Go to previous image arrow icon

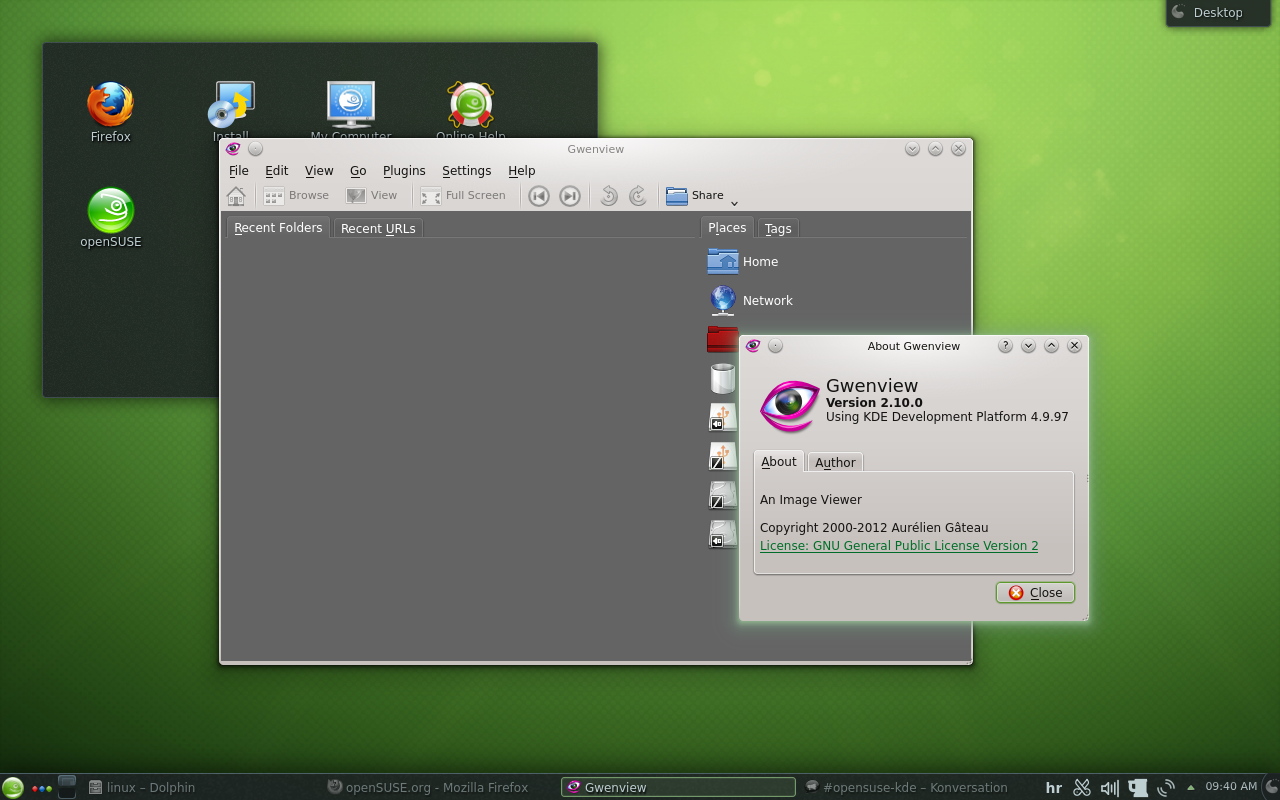pyautogui.click(x=539, y=196)
